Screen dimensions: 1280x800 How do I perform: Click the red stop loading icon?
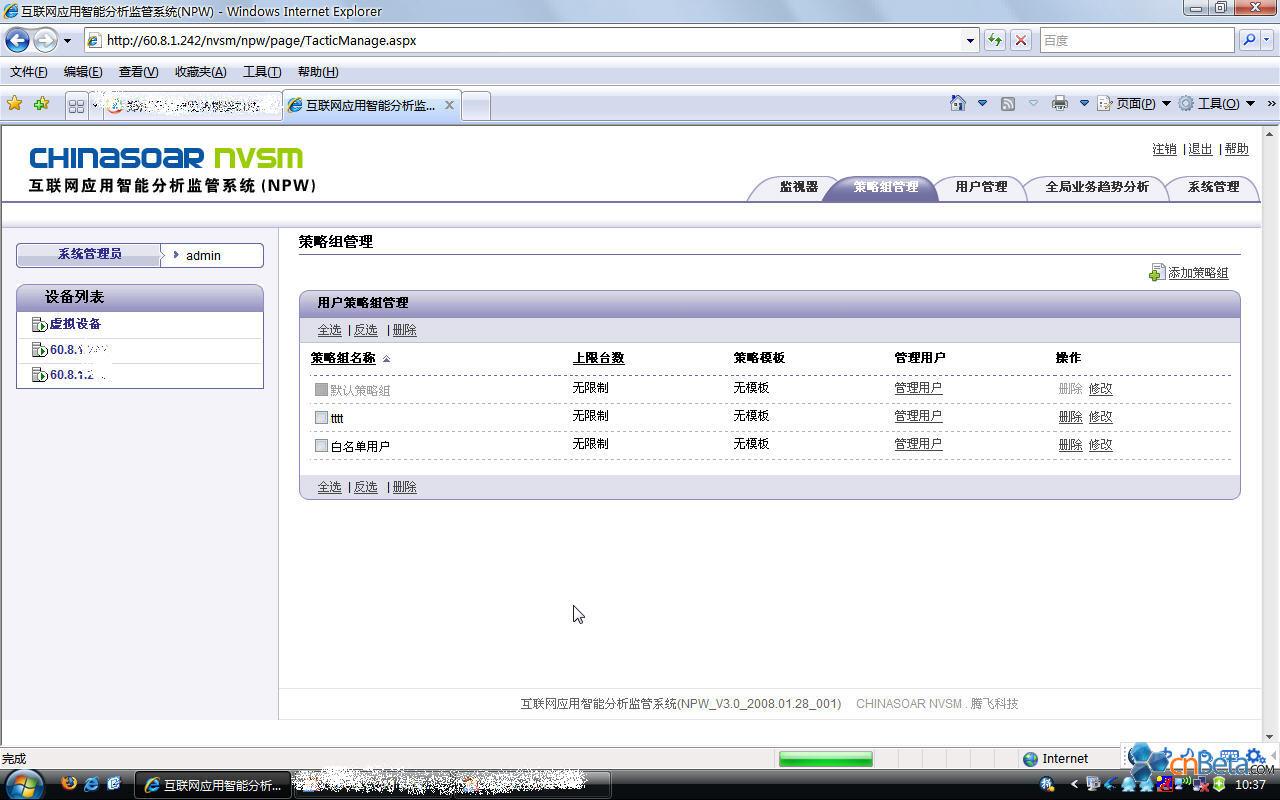coord(1020,40)
